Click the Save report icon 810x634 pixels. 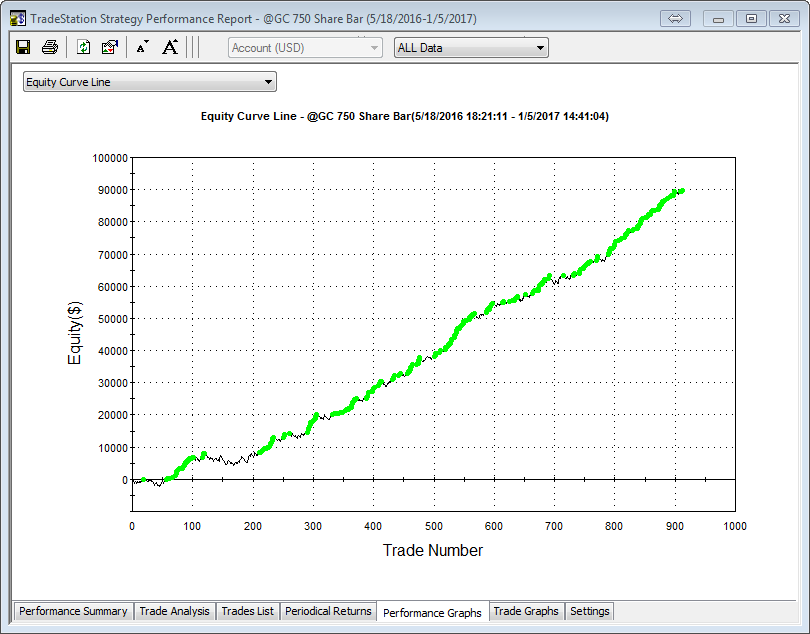(23, 47)
